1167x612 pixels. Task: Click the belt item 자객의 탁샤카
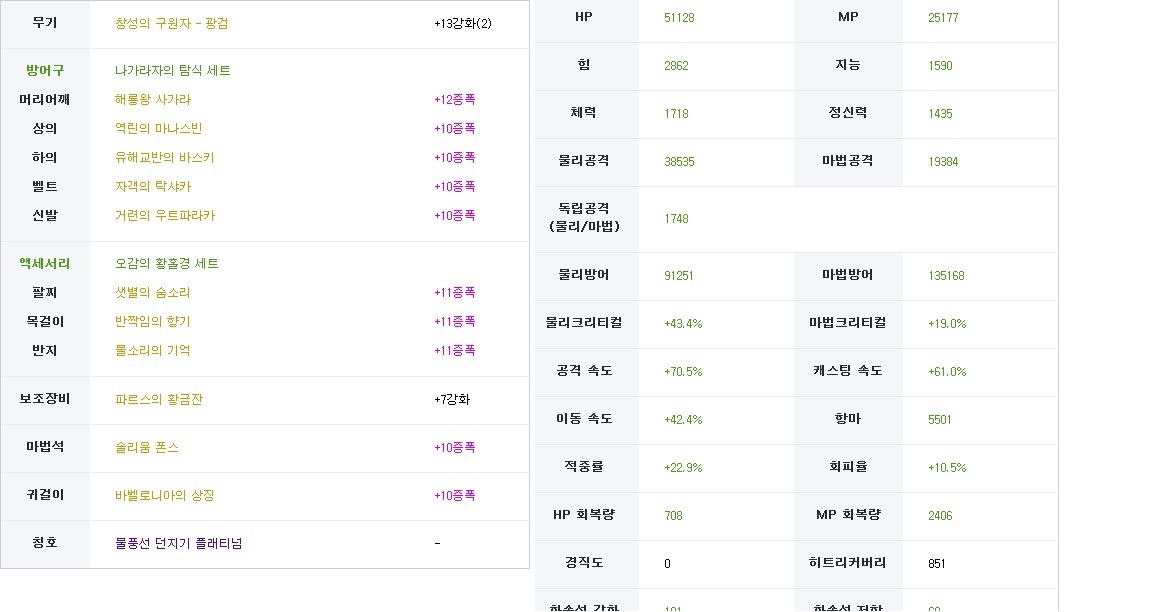point(153,186)
